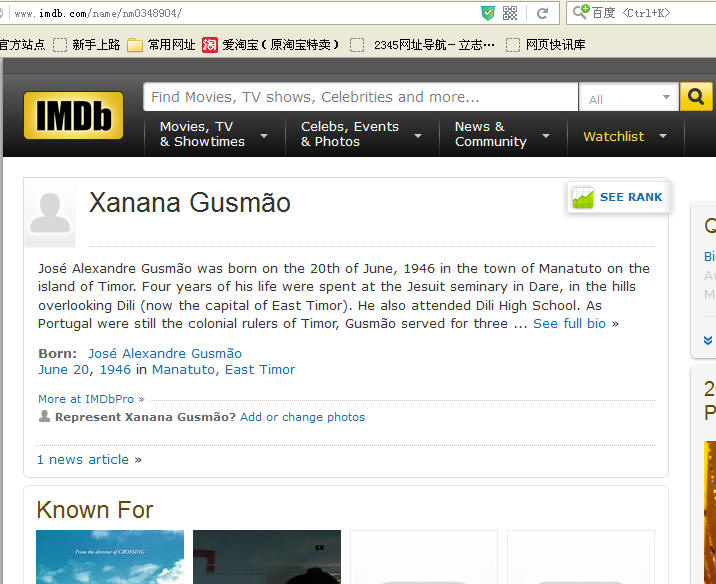This screenshot has width=716, height=584.
Task: Open the All search category dropdown
Action: tap(629, 97)
